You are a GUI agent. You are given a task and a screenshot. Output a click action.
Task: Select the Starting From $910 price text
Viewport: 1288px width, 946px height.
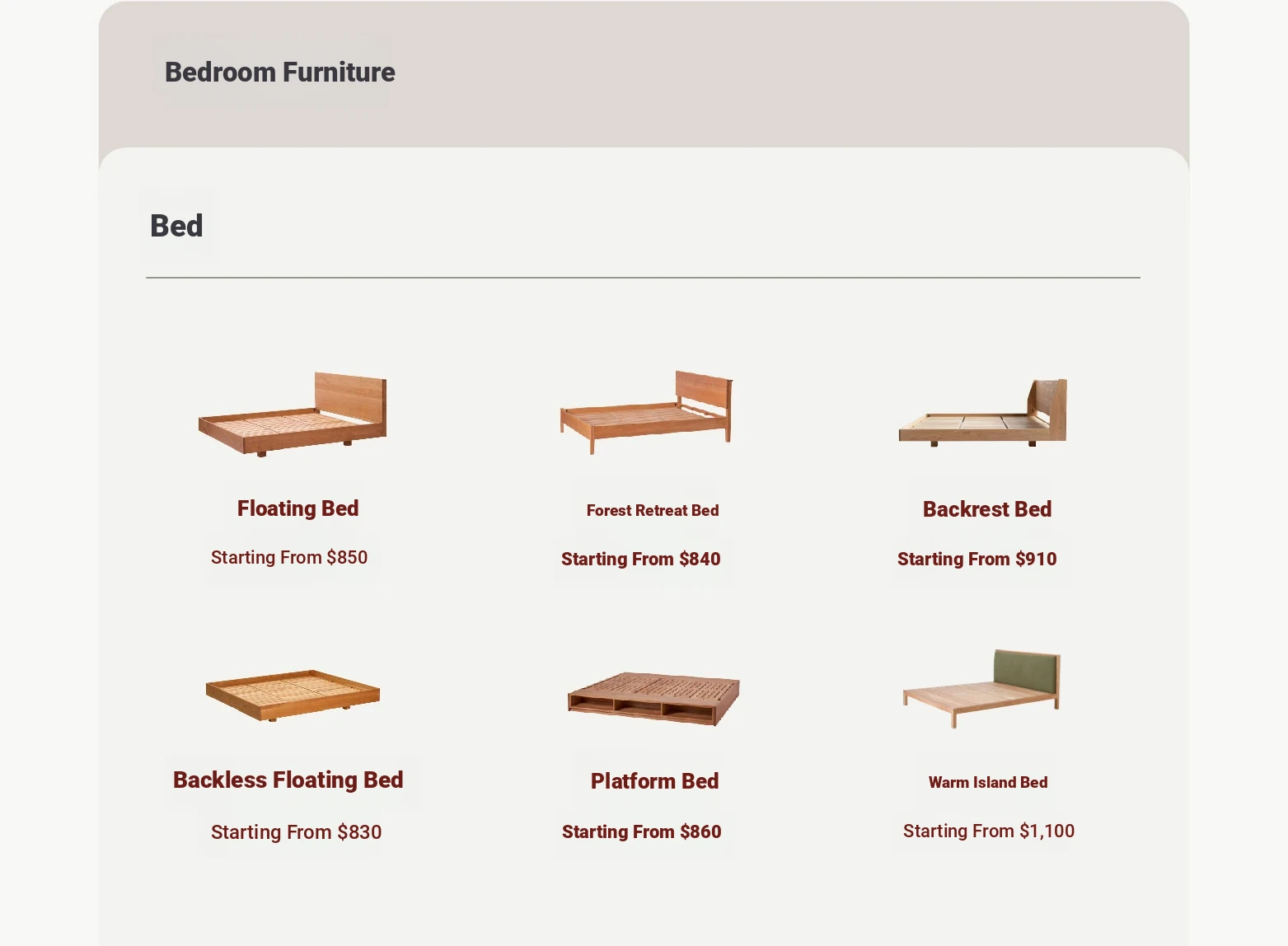pyautogui.click(x=977, y=559)
